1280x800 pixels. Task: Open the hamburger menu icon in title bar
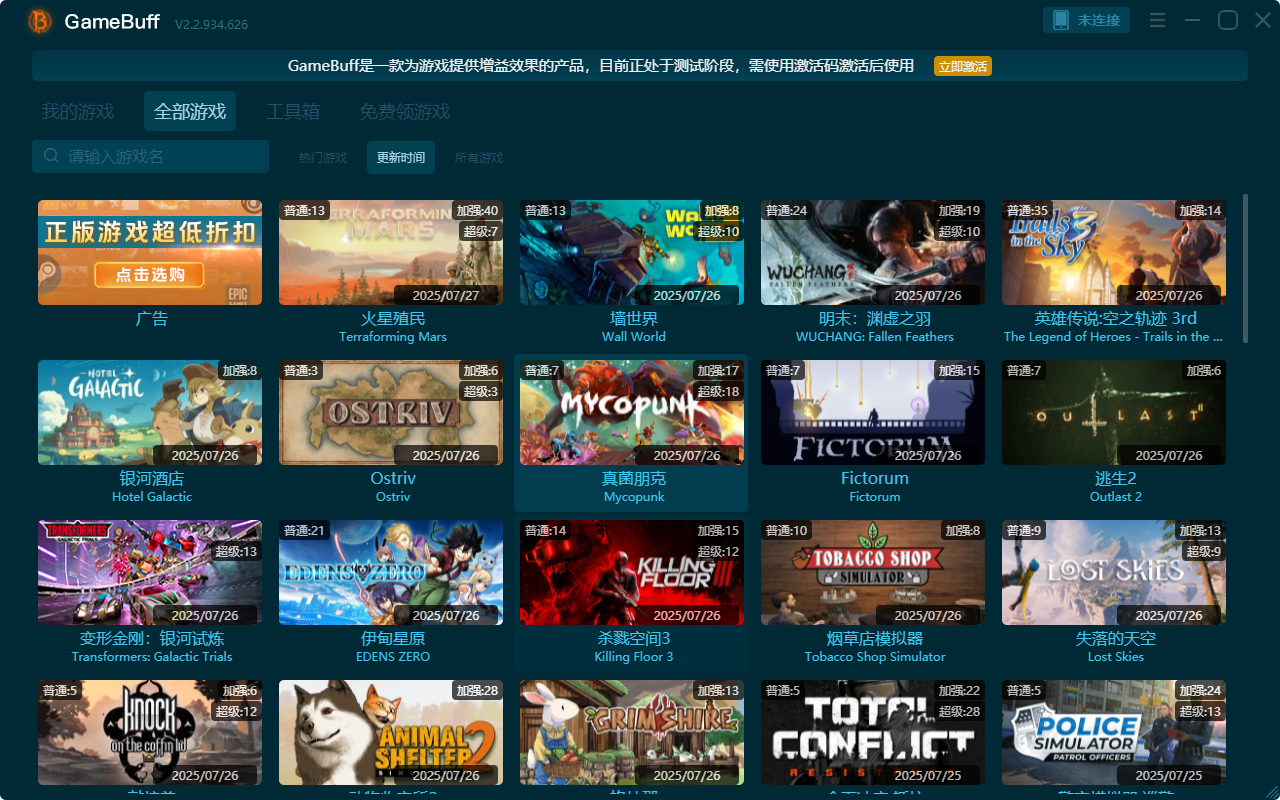1157,21
